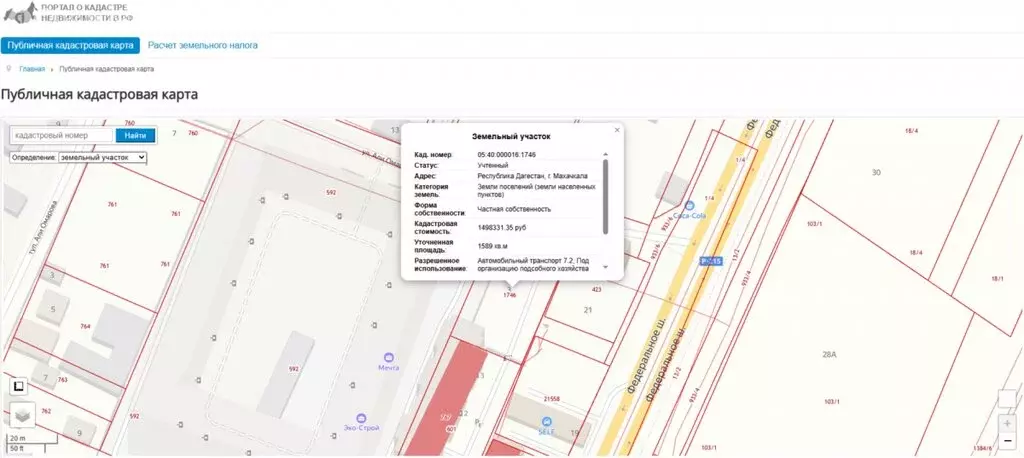The width and height of the screenshot is (1024, 458).
Task: Click the SELF place marker
Action: tap(546, 421)
